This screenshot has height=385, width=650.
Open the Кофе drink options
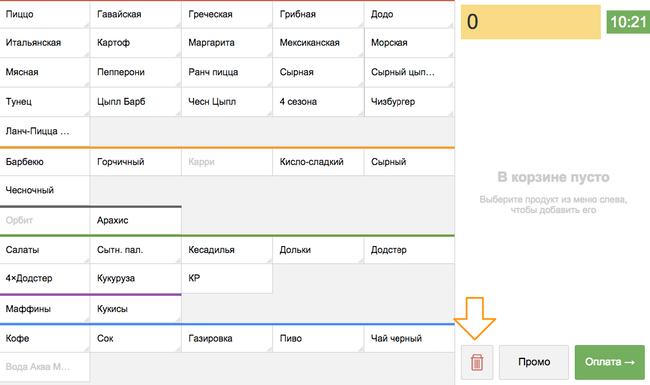44,339
